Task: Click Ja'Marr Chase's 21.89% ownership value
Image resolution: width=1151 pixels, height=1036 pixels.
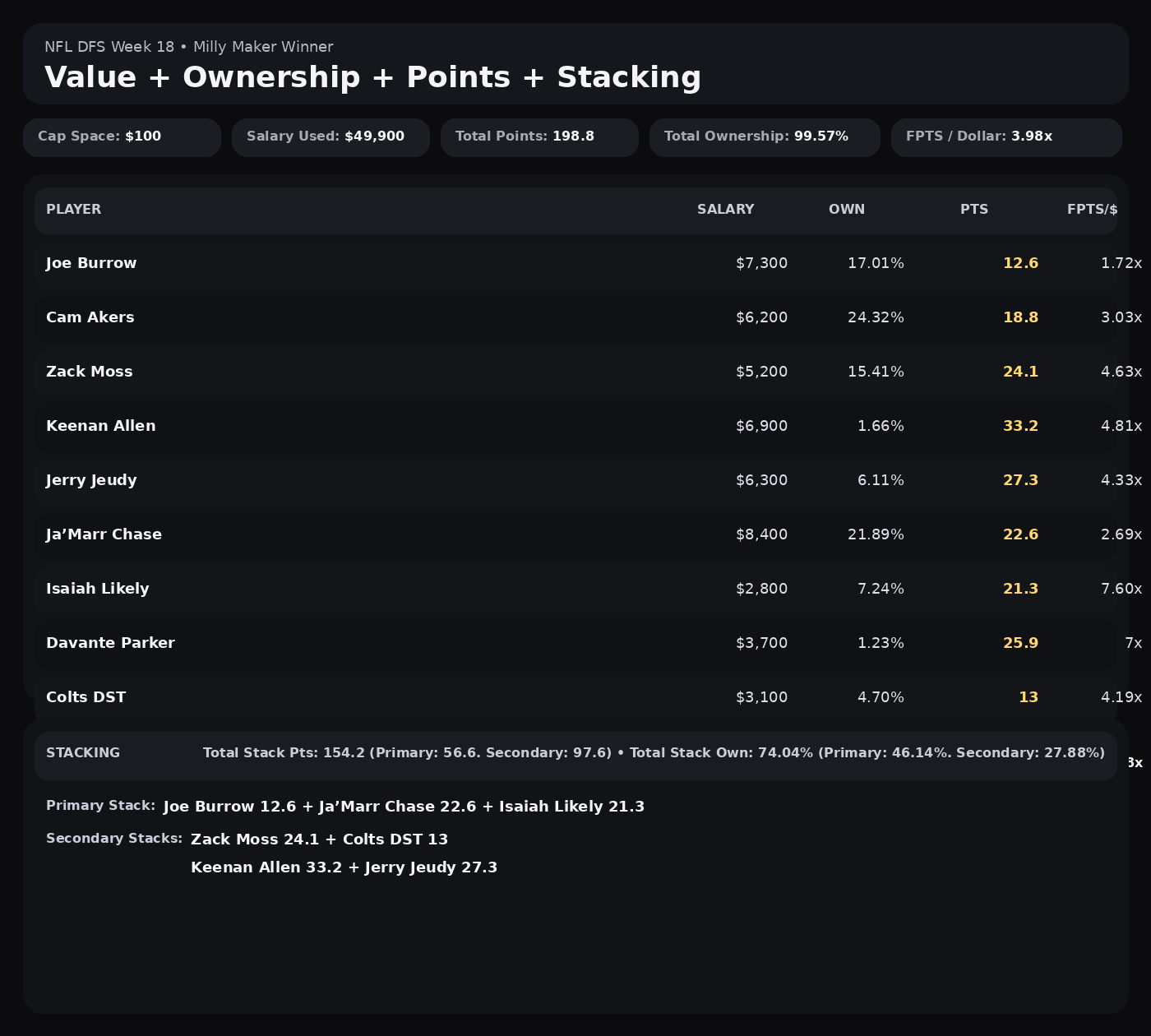Action: pyautogui.click(x=876, y=535)
